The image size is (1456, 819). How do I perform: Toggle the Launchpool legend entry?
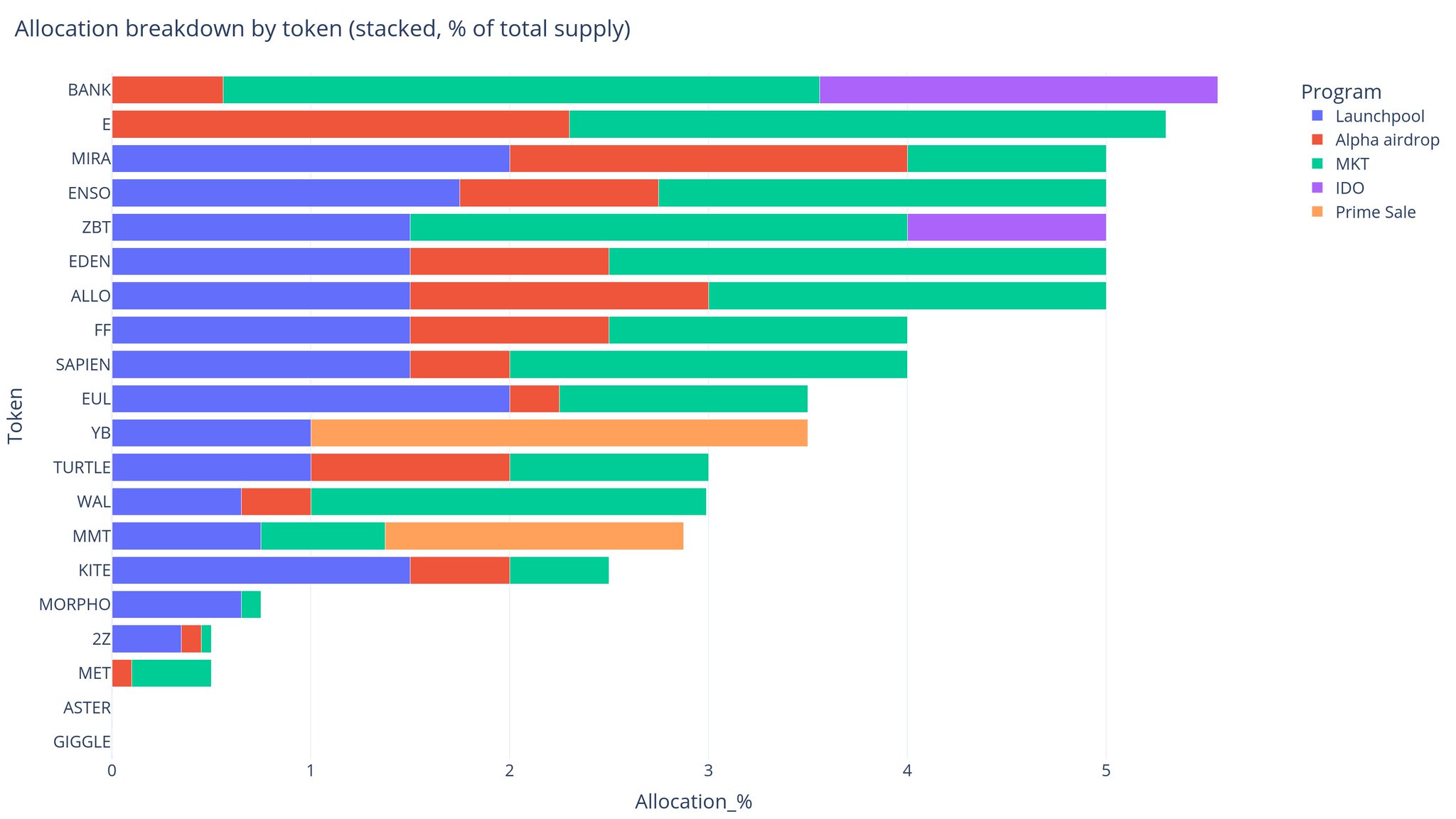(x=1379, y=116)
